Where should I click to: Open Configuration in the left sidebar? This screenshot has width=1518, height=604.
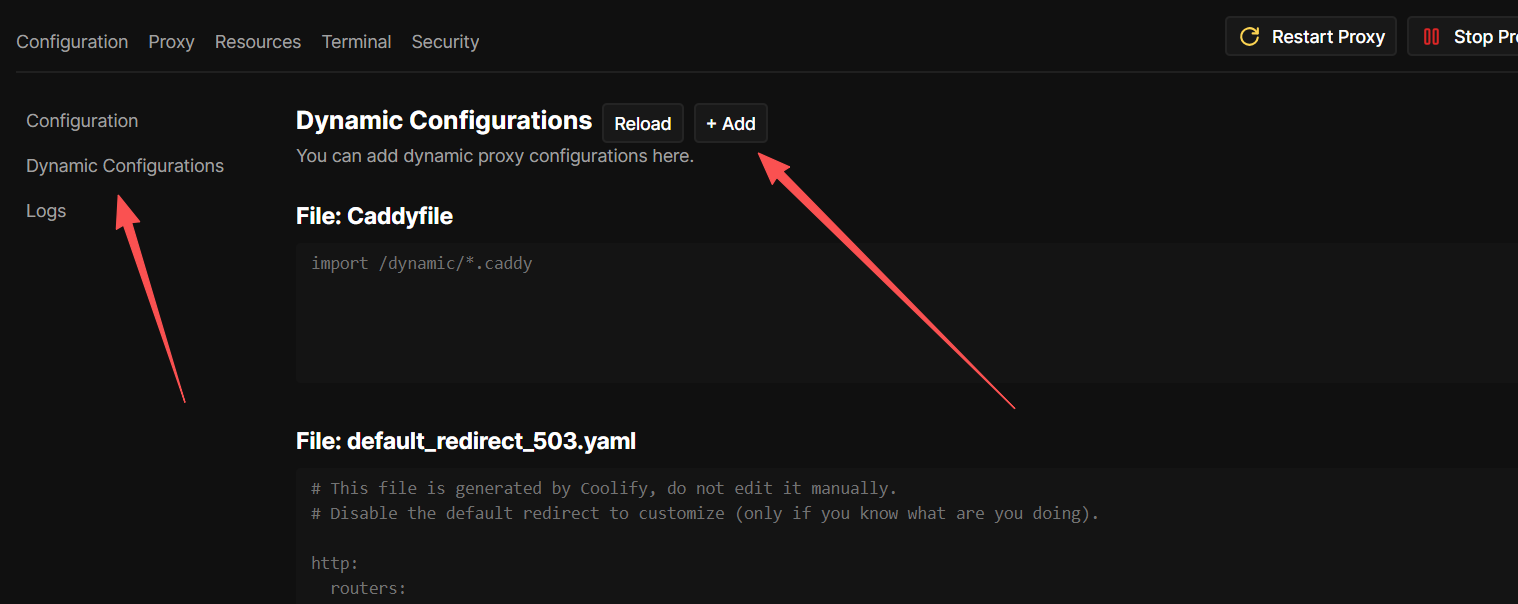click(x=82, y=121)
